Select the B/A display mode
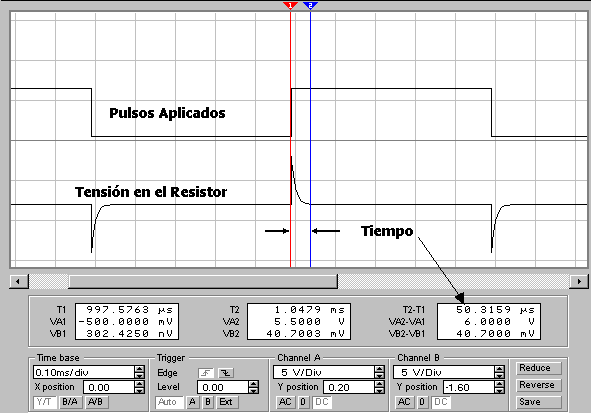This screenshot has height=413, width=591. click(x=70, y=402)
